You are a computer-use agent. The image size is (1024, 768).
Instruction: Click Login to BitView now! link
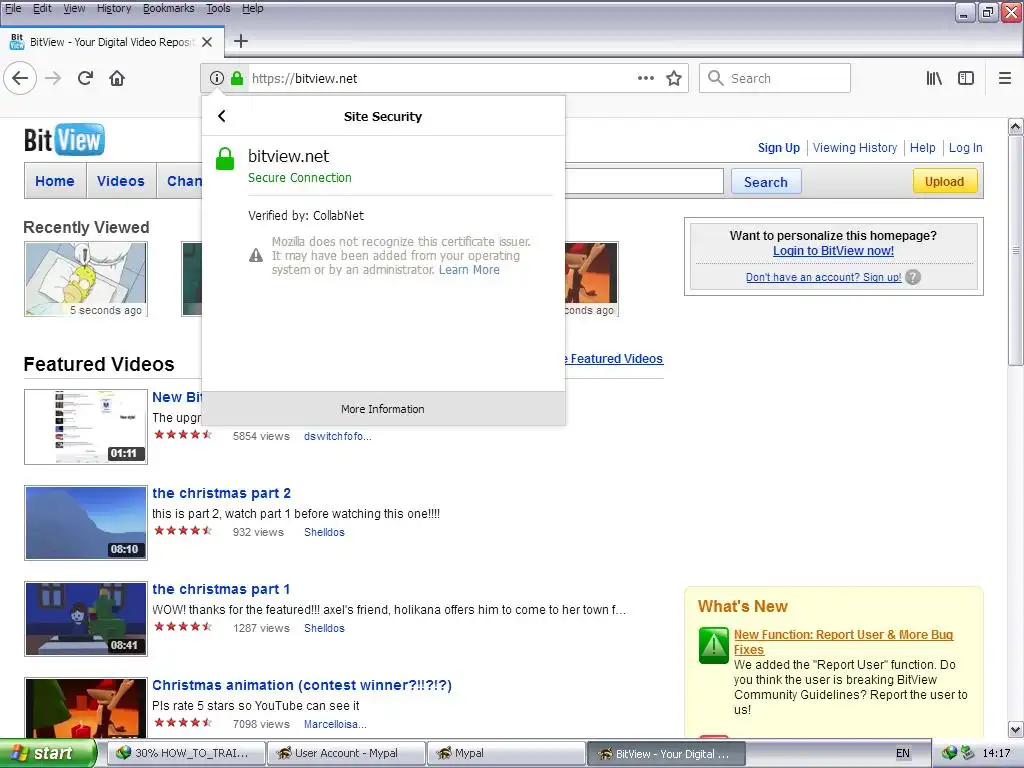(x=833, y=251)
